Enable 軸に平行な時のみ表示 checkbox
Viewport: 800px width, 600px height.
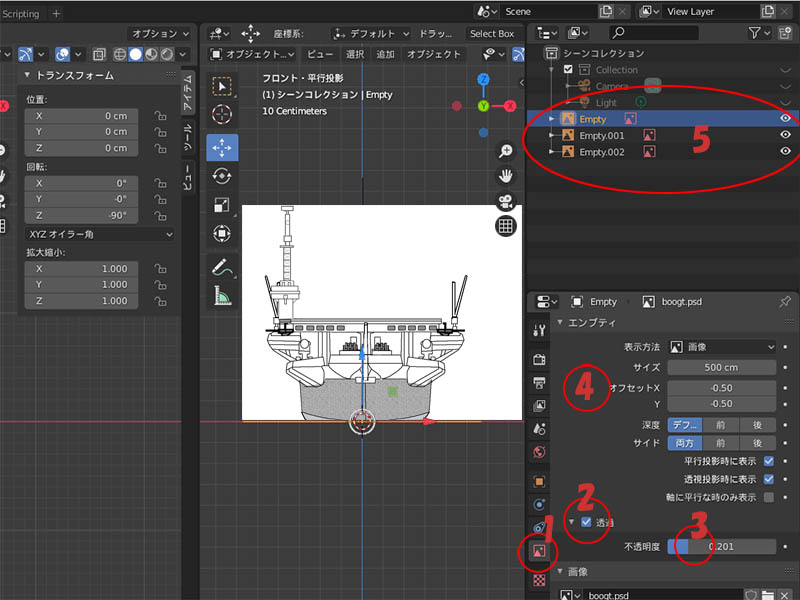point(768,497)
